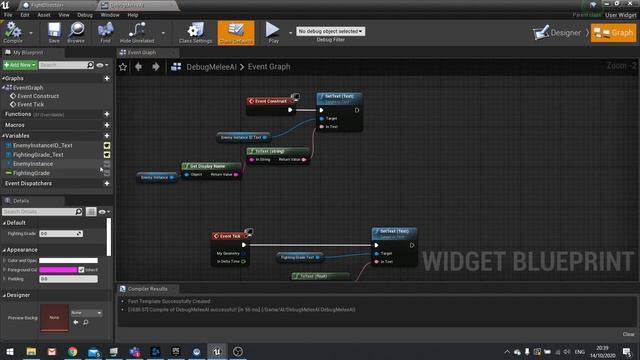
Task: Open Details view options eye menu
Action: [104, 211]
